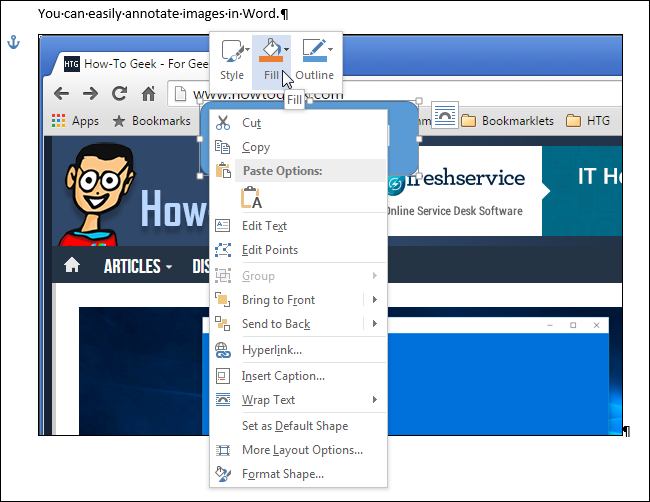Click the Keep Text Only paste icon
Image resolution: width=650 pixels, height=502 pixels.
tap(251, 197)
